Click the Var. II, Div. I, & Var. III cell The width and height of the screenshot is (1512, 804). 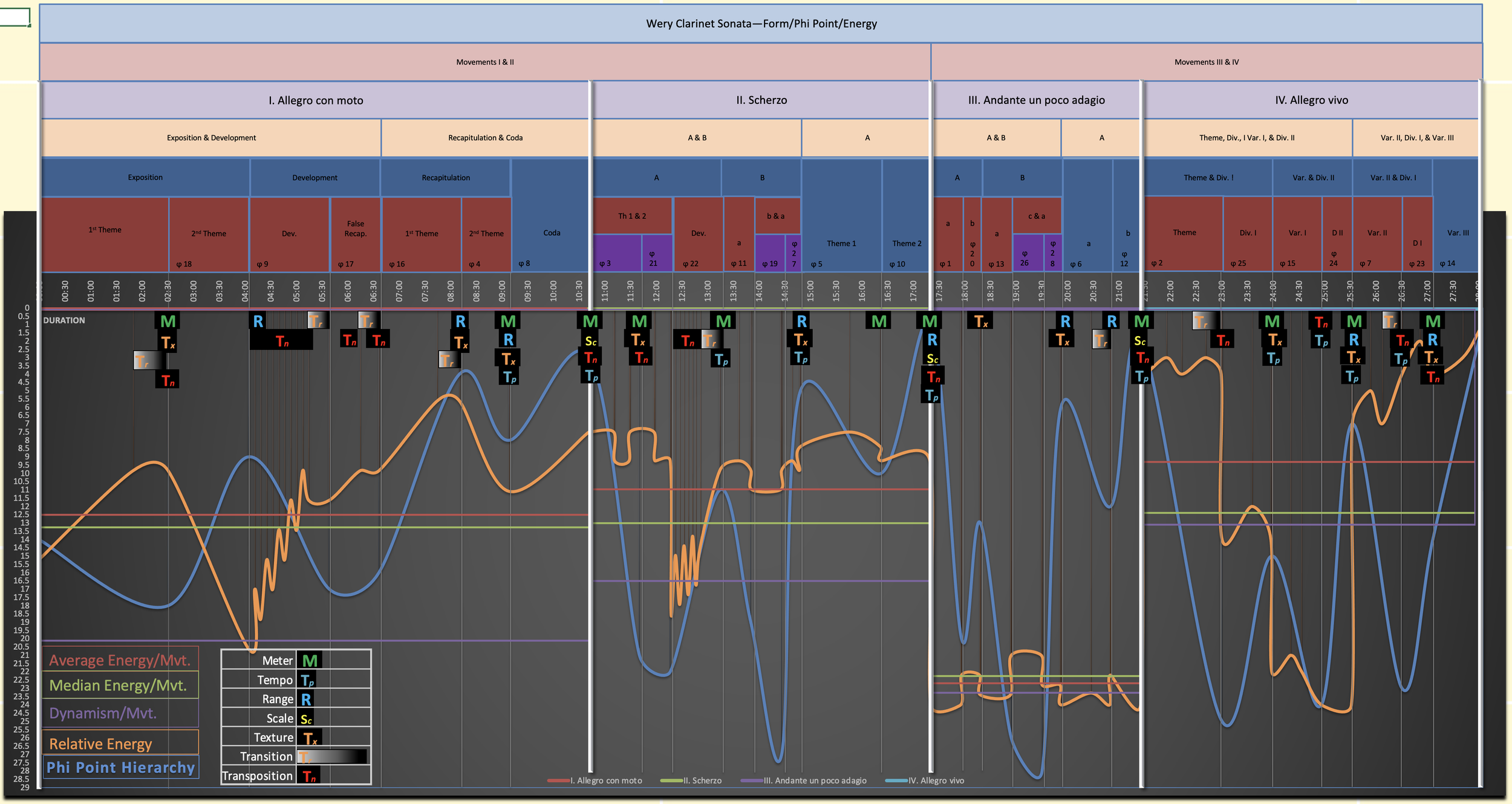pyautogui.click(x=1416, y=138)
